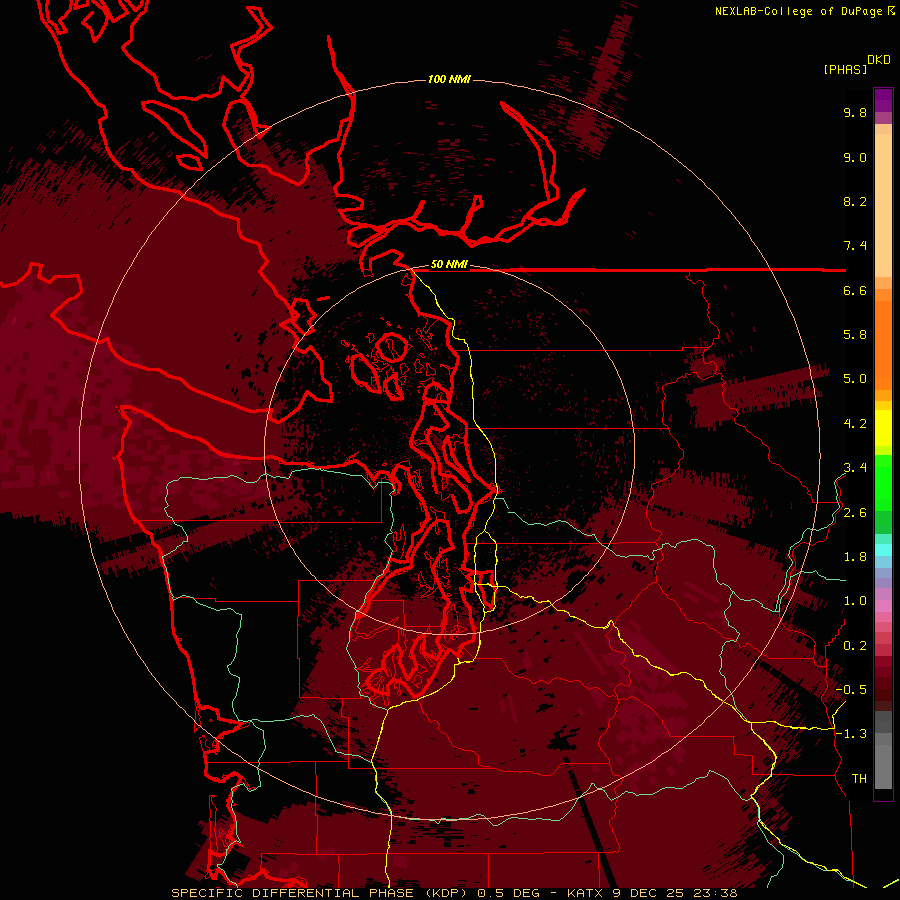This screenshot has height=900, width=900.
Task: Click the TH threshold label
Action: (x=859, y=779)
